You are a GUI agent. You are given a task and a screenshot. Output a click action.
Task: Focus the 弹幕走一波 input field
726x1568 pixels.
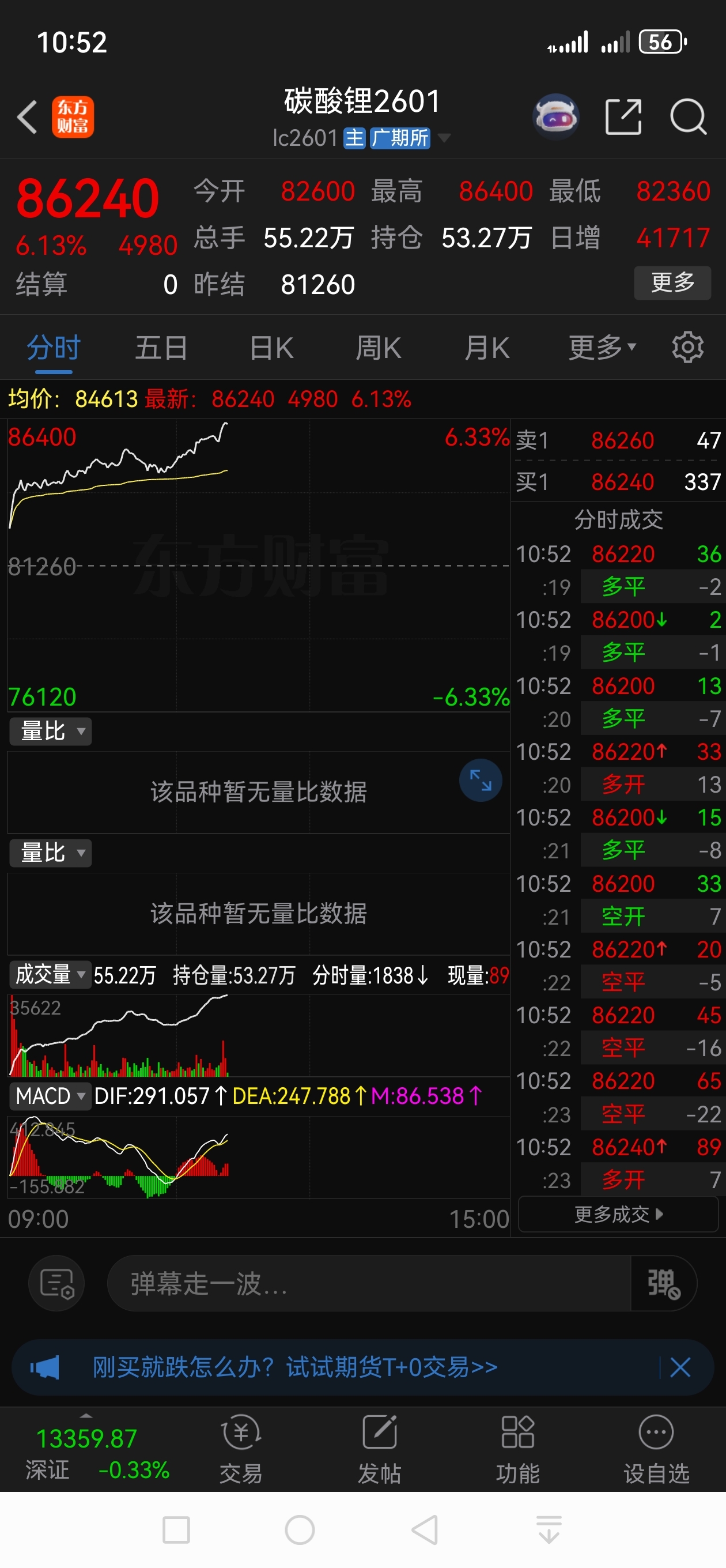pyautogui.click(x=369, y=1283)
